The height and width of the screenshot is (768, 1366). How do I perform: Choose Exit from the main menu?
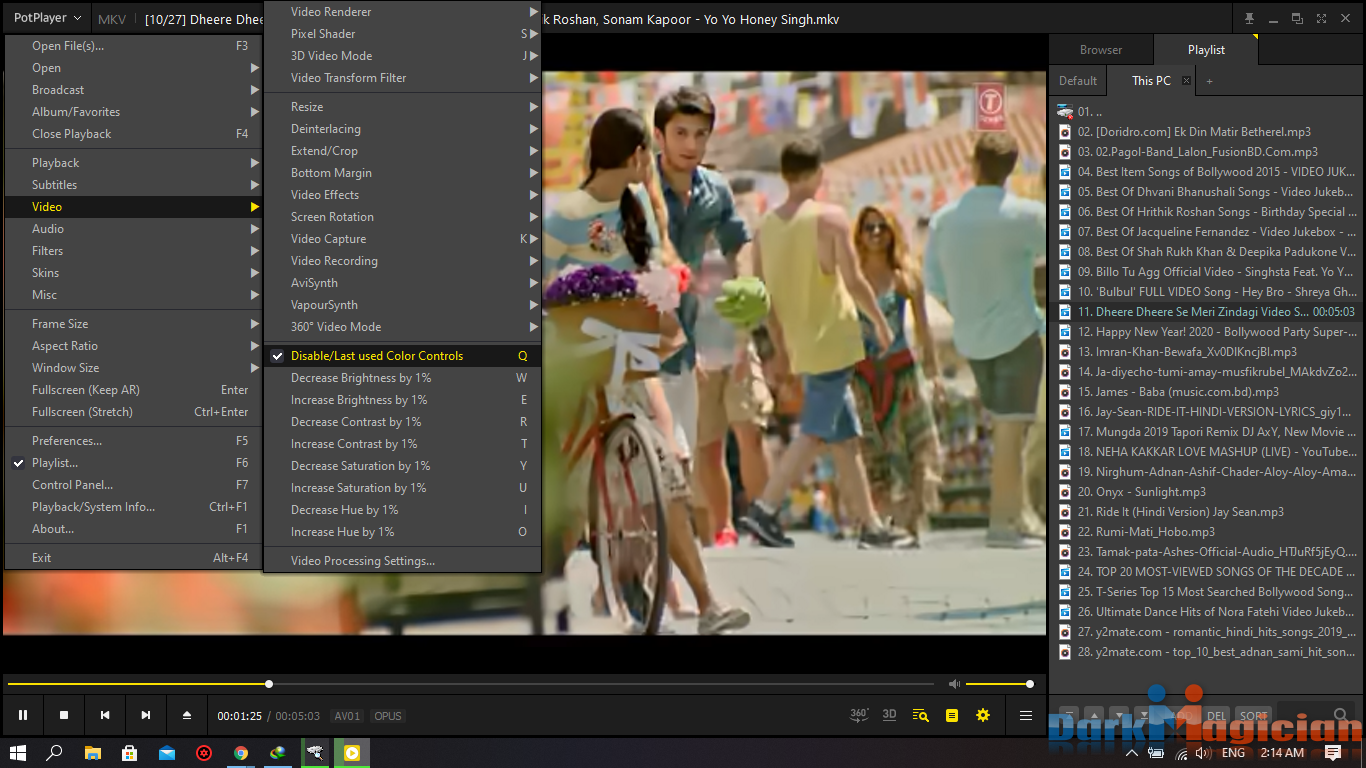133,558
